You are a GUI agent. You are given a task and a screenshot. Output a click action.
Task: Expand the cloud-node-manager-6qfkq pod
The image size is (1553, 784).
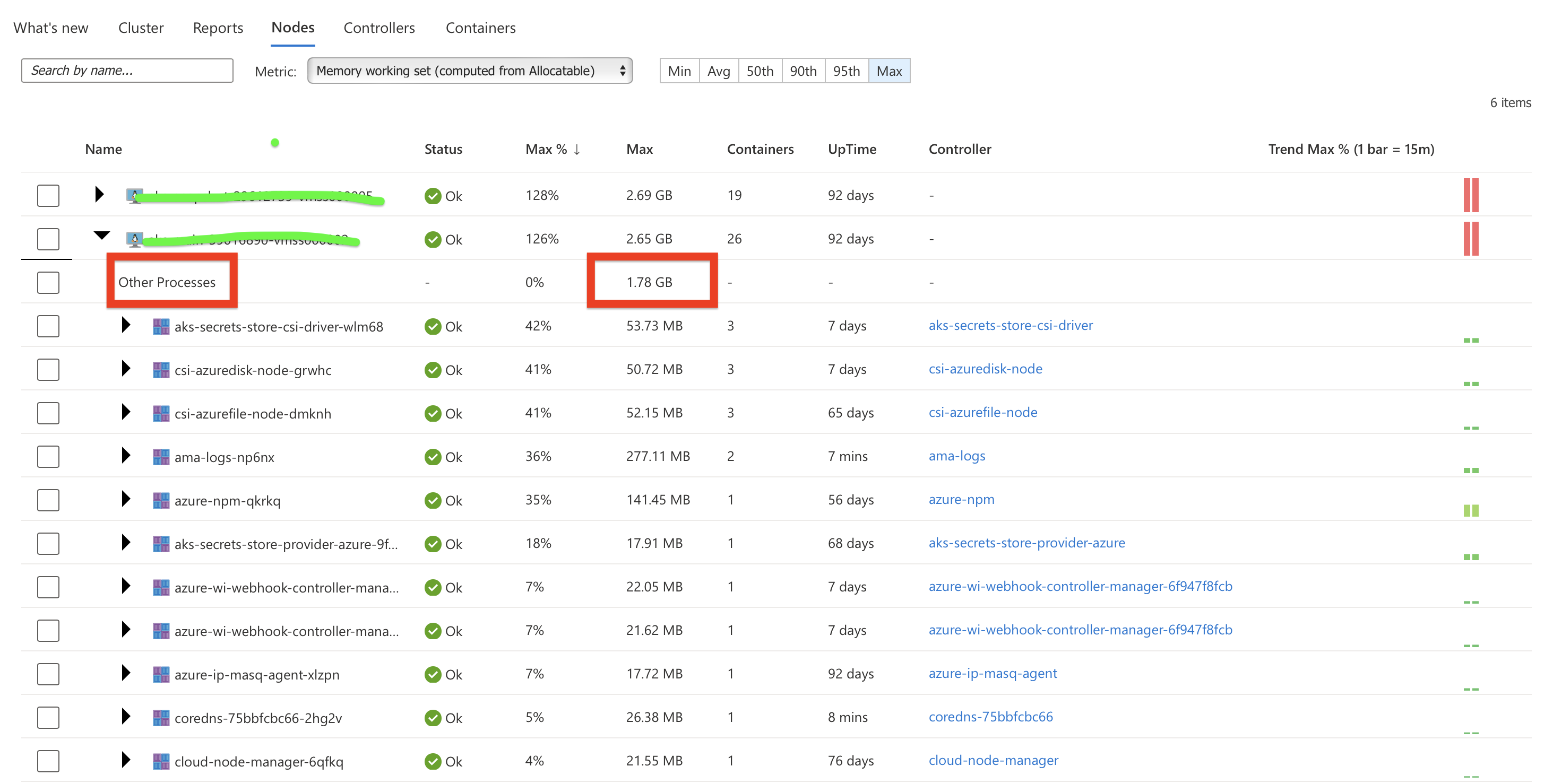pyautogui.click(x=125, y=759)
